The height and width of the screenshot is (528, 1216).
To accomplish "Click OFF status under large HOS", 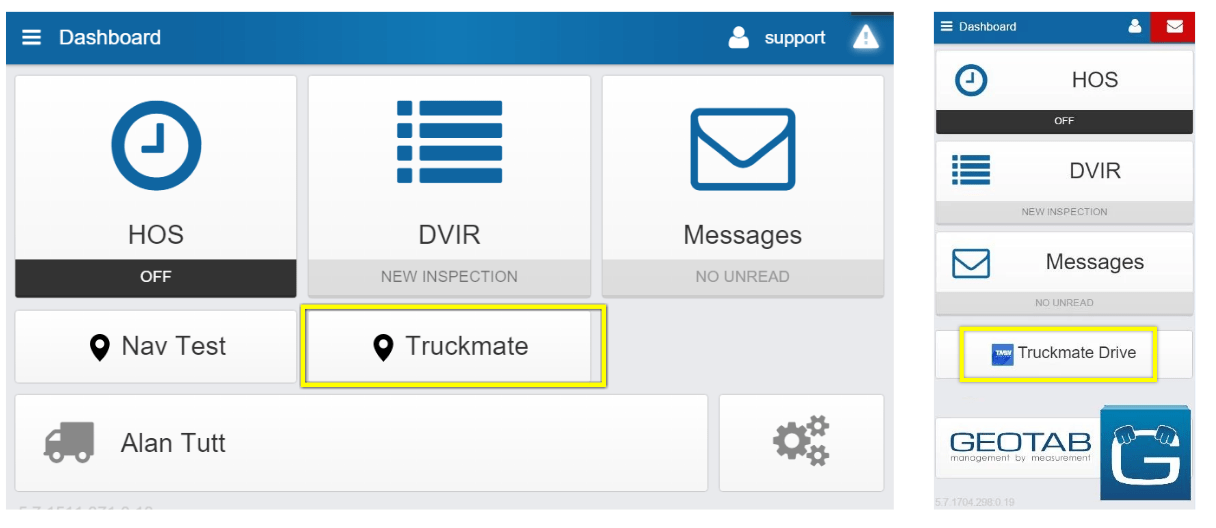I will coord(156,277).
